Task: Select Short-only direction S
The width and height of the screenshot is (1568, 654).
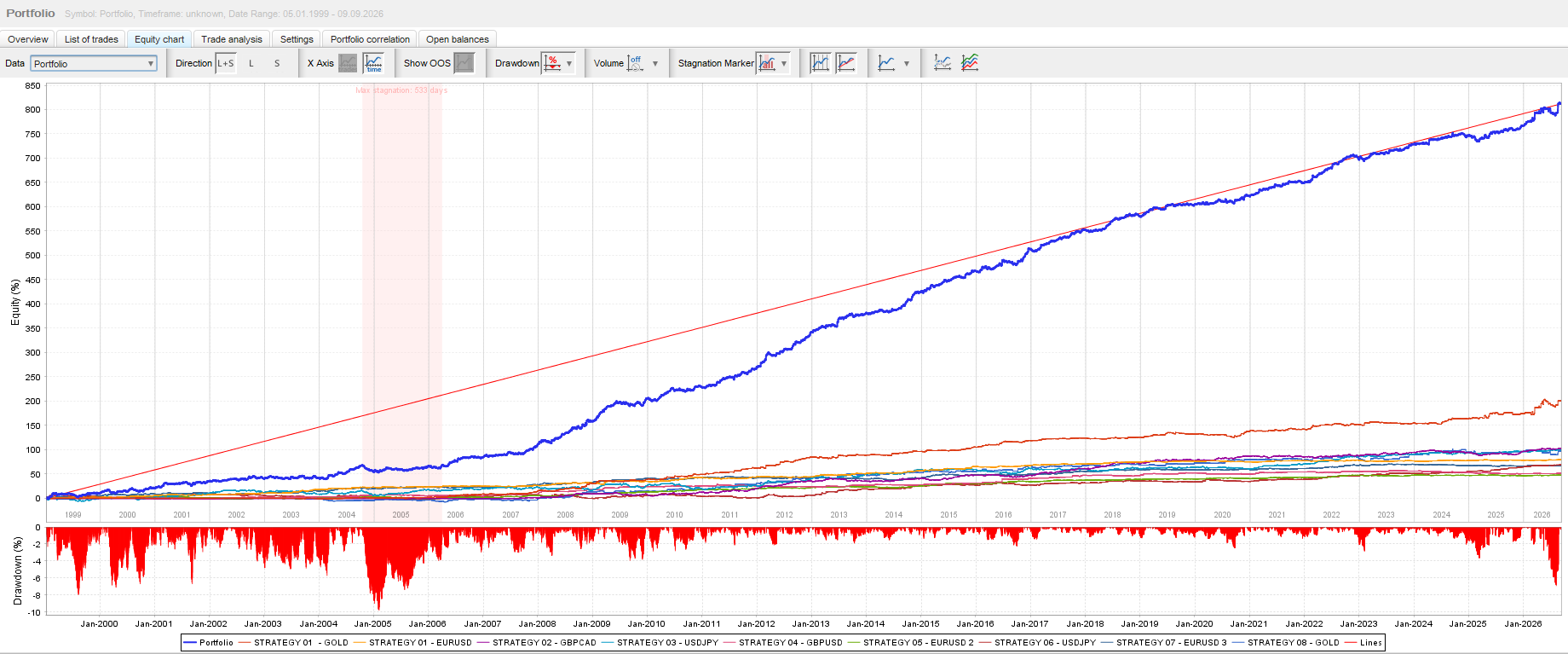Action: (x=277, y=63)
